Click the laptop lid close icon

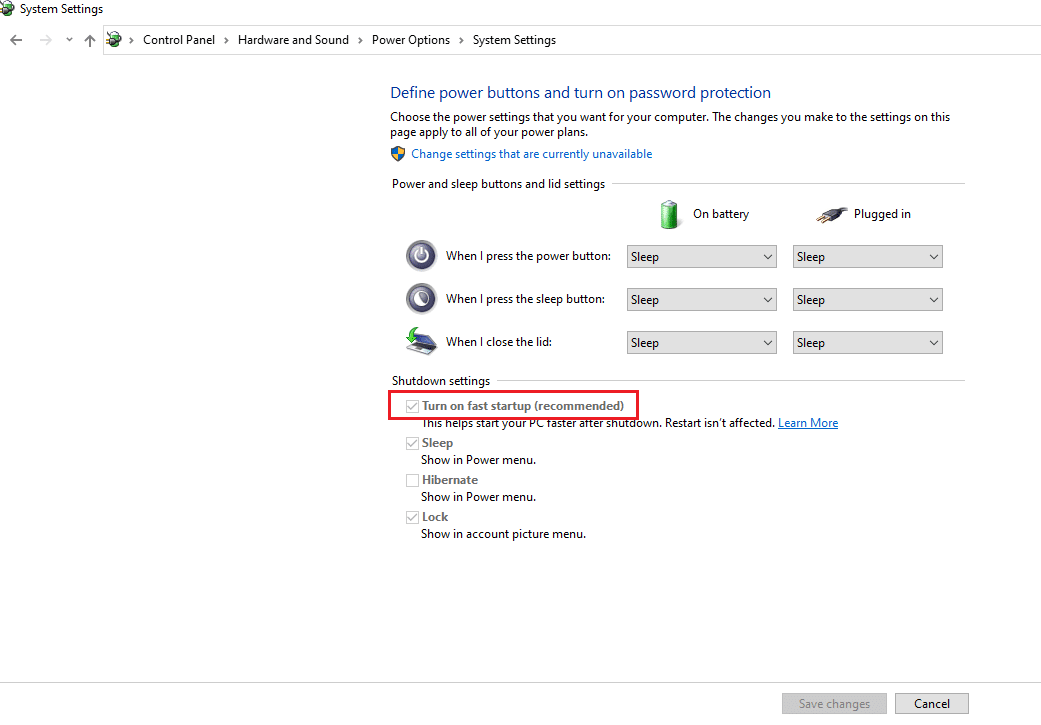pos(421,341)
